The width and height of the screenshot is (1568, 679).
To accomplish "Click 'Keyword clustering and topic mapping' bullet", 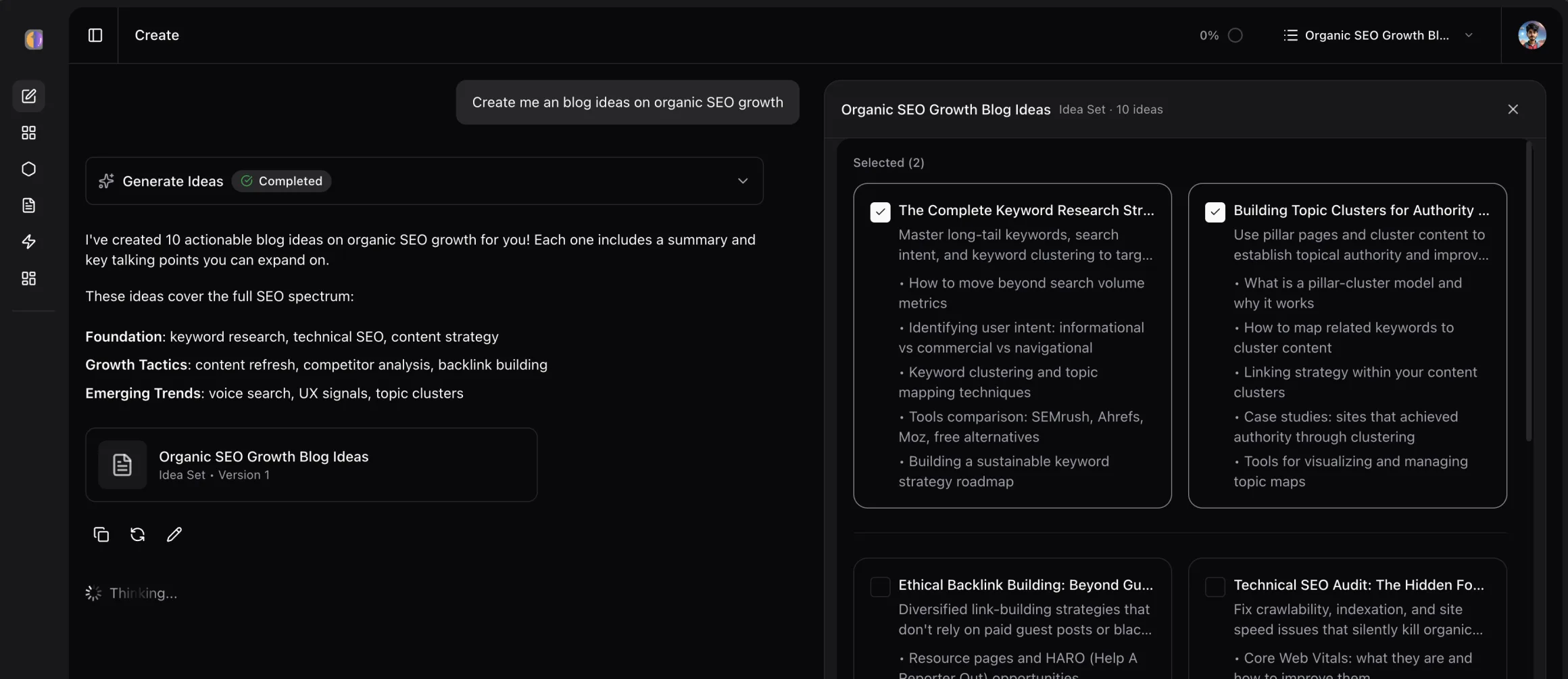I will [998, 382].
